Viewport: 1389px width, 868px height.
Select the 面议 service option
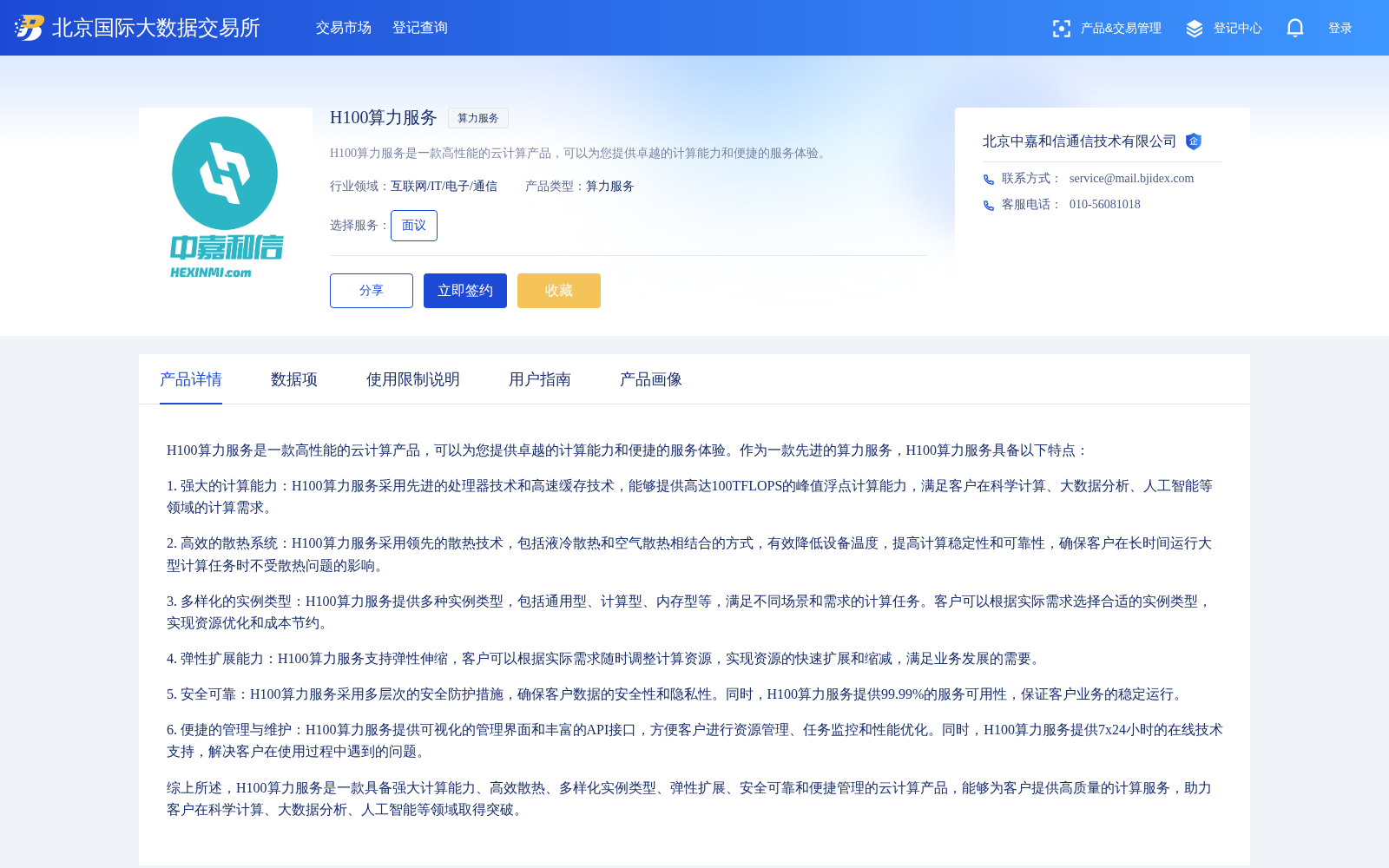tap(414, 226)
